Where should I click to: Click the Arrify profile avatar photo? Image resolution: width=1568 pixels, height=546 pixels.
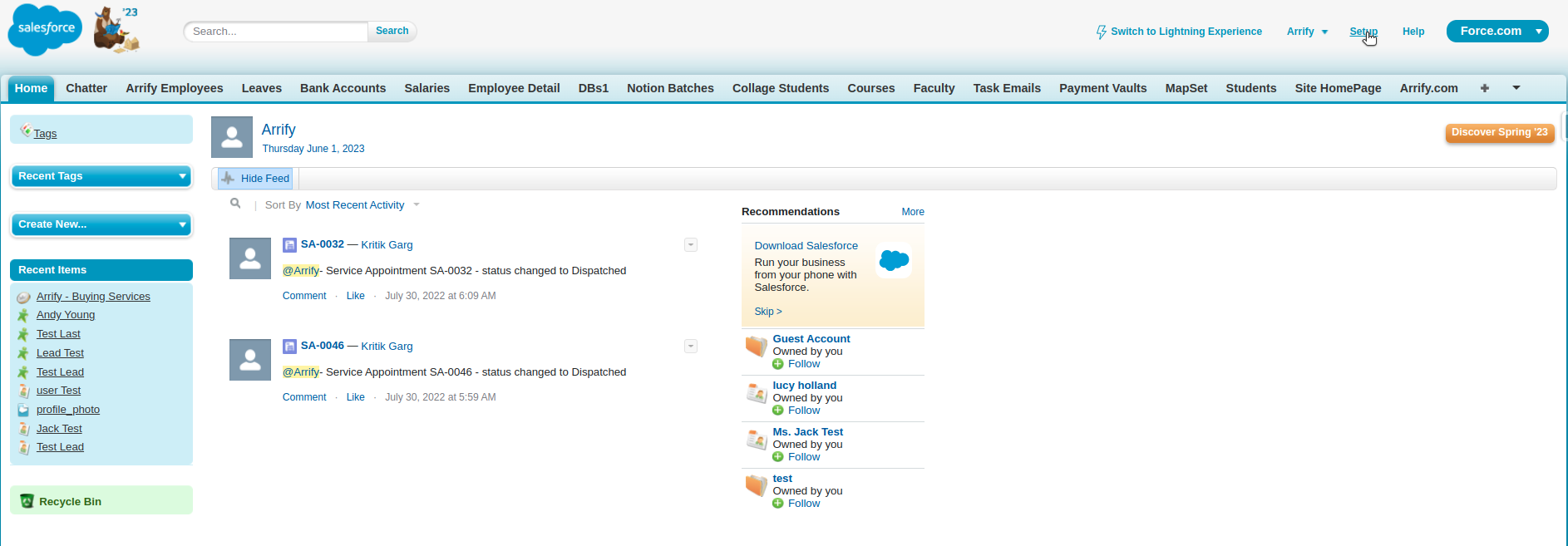click(x=232, y=137)
